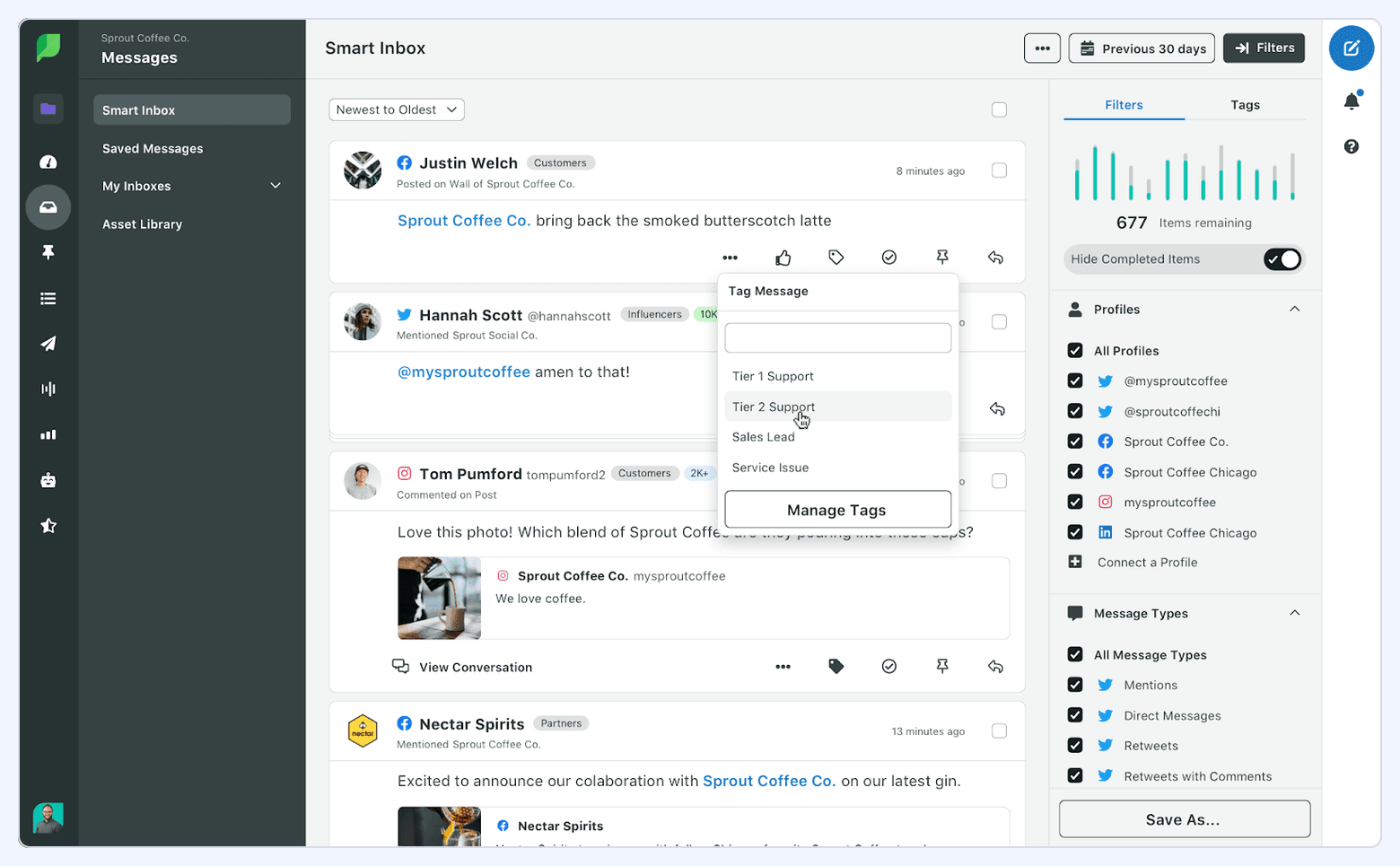Uncheck the Mentions message type
The height and width of the screenshot is (866, 1400).
point(1075,685)
